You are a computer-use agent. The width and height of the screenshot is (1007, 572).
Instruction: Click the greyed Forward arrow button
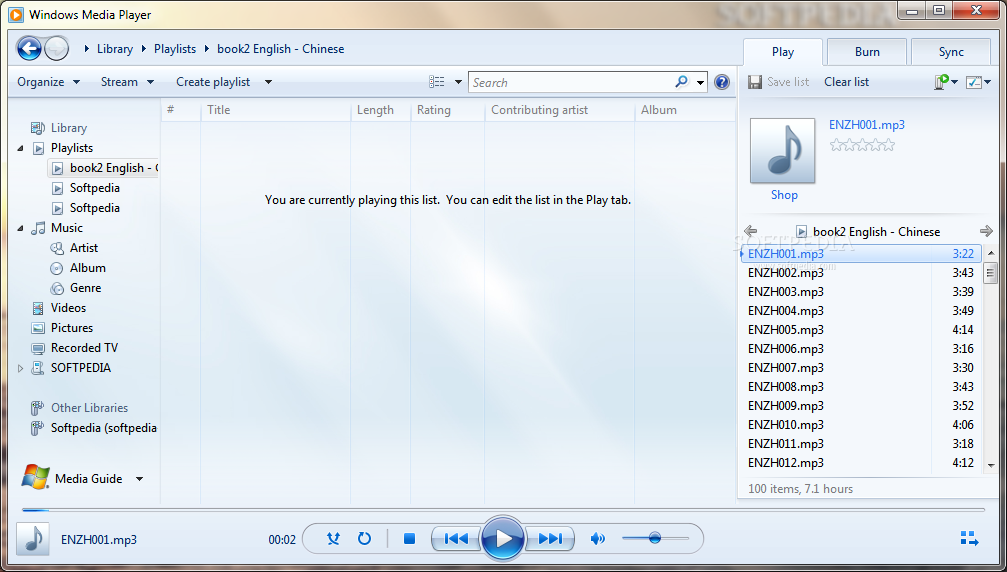coord(57,48)
